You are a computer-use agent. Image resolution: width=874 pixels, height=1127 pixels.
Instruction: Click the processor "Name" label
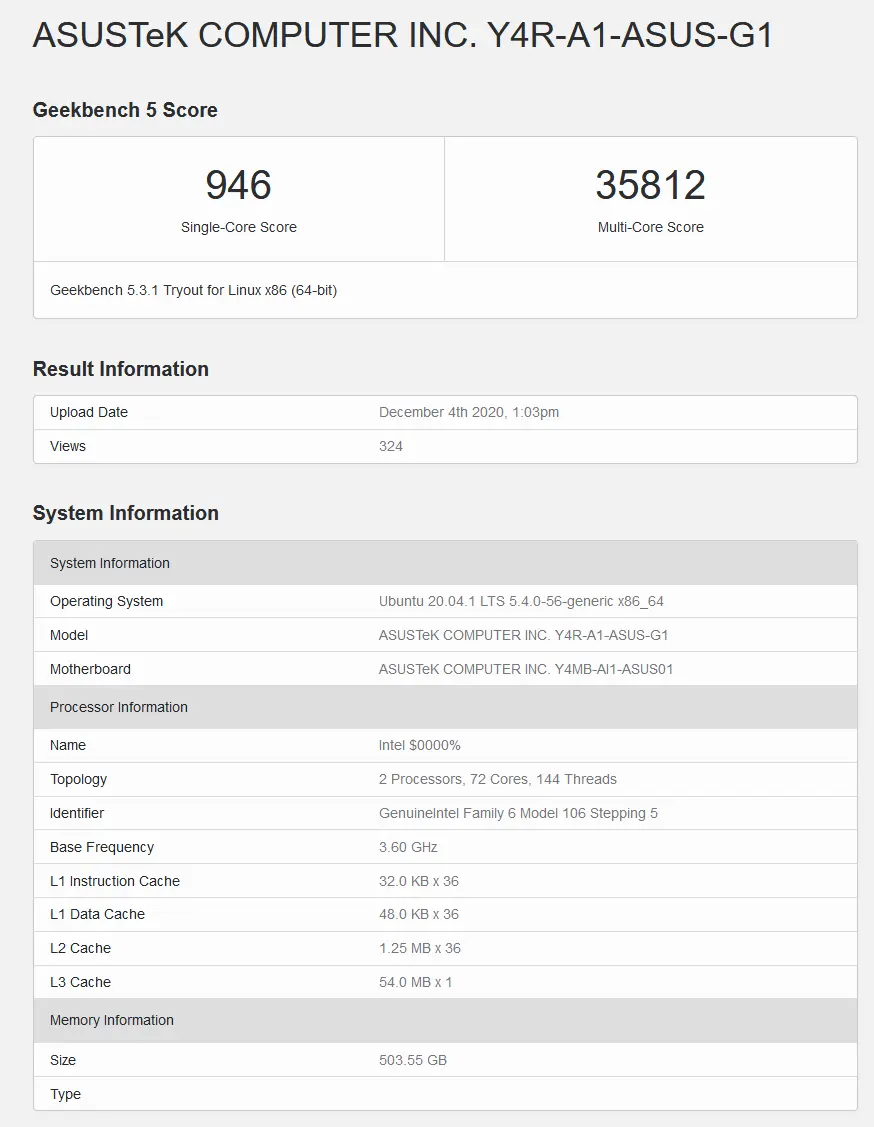(x=68, y=745)
